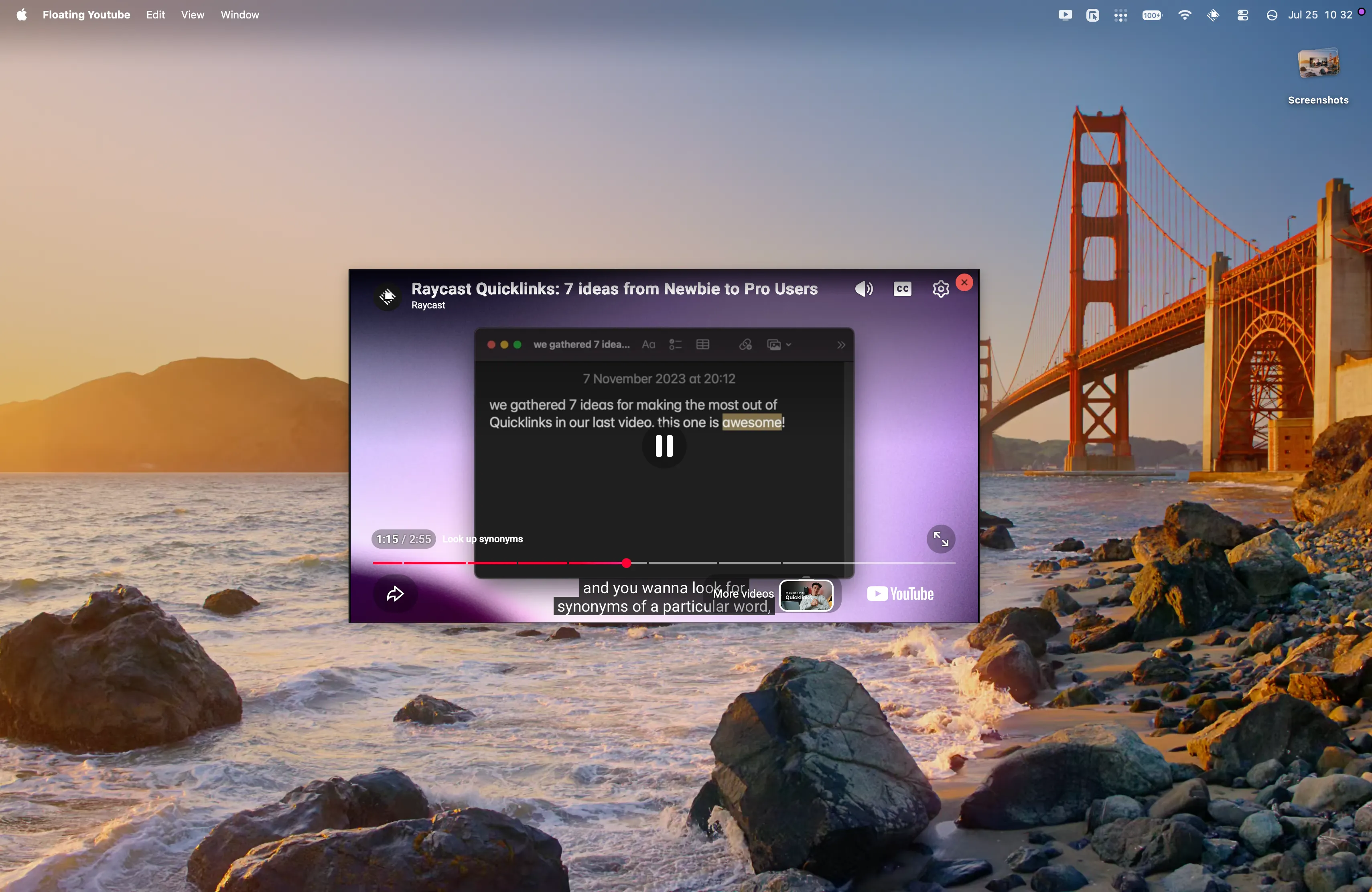This screenshot has width=1372, height=892.
Task: Open Control Center from menu bar
Action: click(x=1242, y=15)
